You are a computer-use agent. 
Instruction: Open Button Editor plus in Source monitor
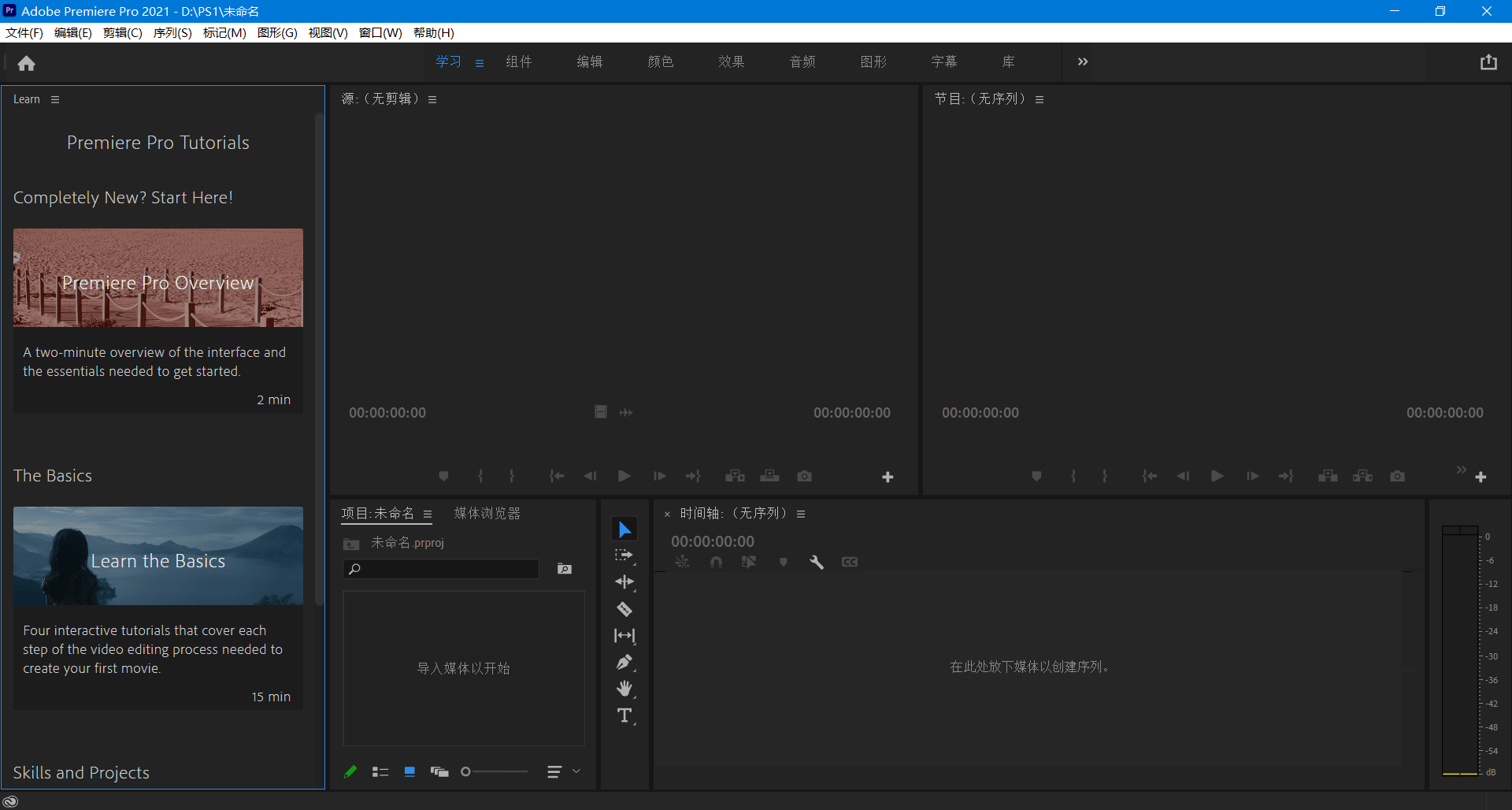coord(888,477)
